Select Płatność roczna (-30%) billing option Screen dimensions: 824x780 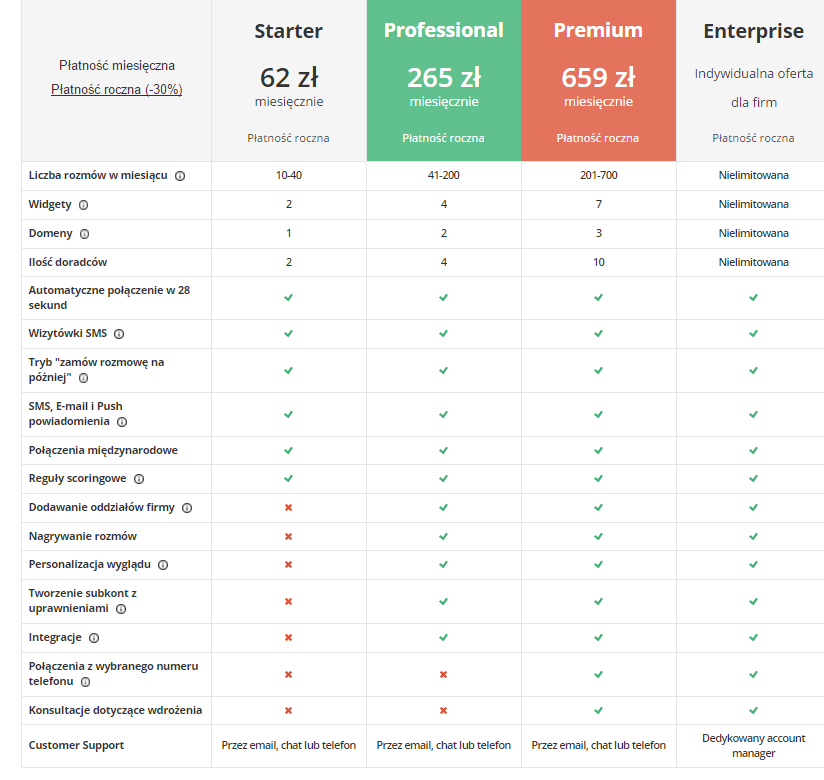(x=117, y=89)
